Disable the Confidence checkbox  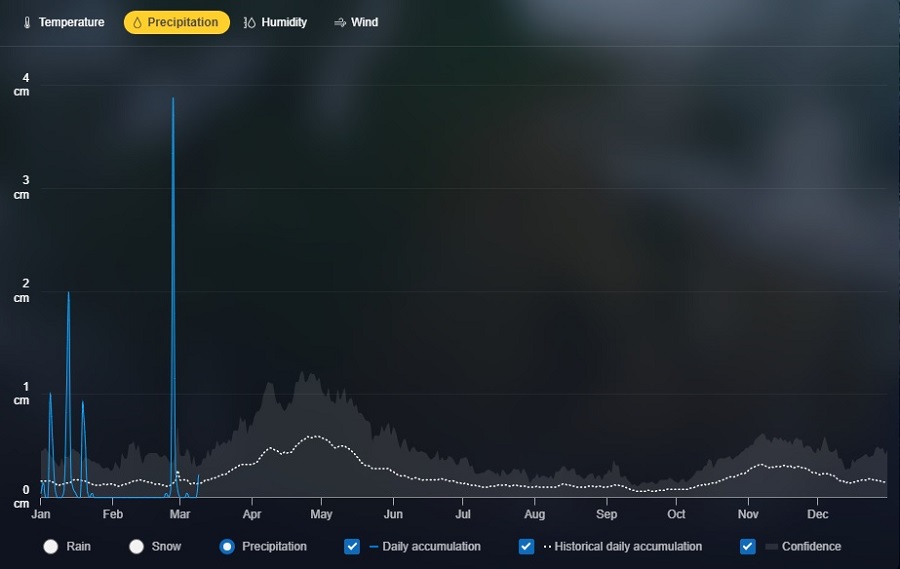pyautogui.click(x=747, y=546)
